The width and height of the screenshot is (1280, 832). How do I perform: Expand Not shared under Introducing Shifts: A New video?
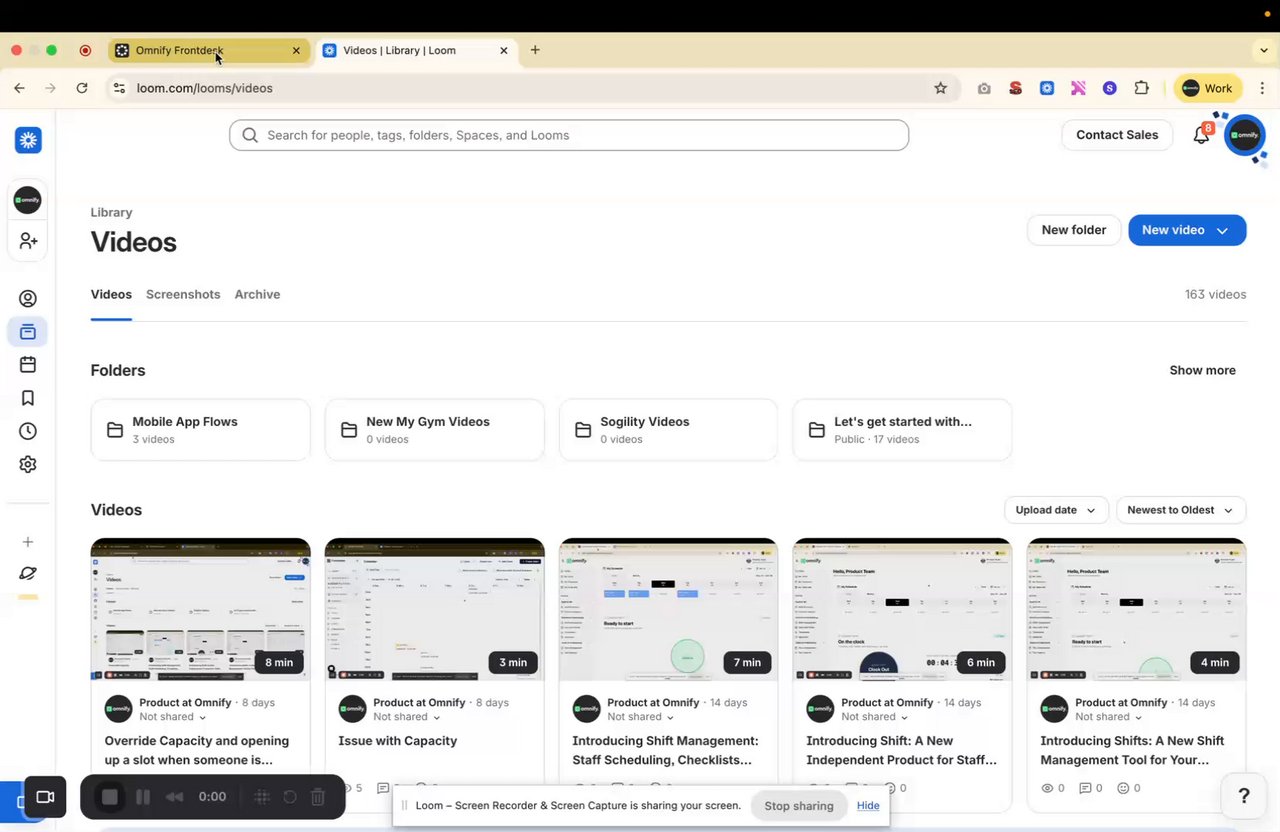pos(1109,717)
